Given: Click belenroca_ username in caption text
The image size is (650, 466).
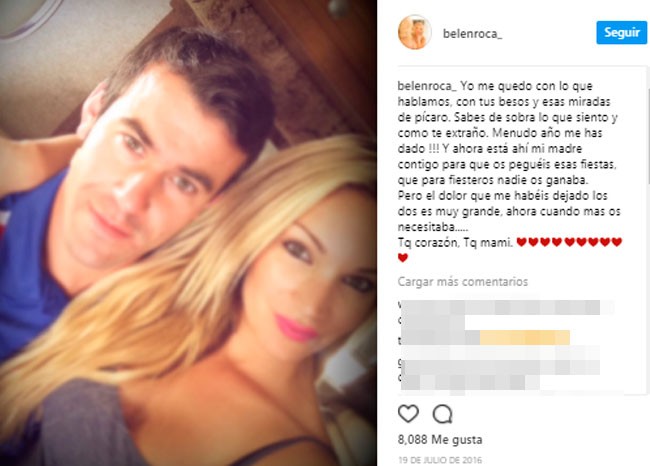Looking at the screenshot, I should 427,86.
